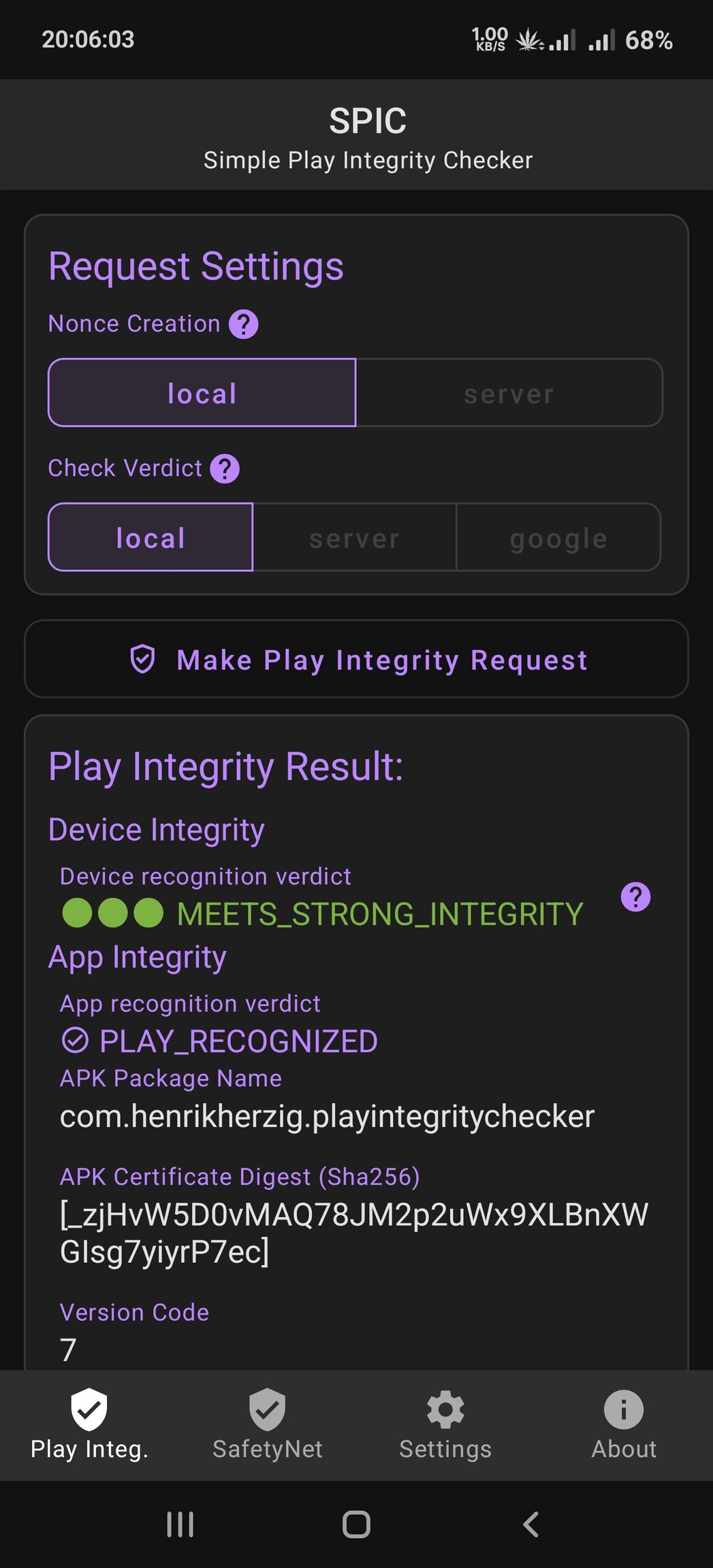Tap the PLAY_RECOGNIZED checkmark icon
The height and width of the screenshot is (1568, 713).
point(75,1040)
